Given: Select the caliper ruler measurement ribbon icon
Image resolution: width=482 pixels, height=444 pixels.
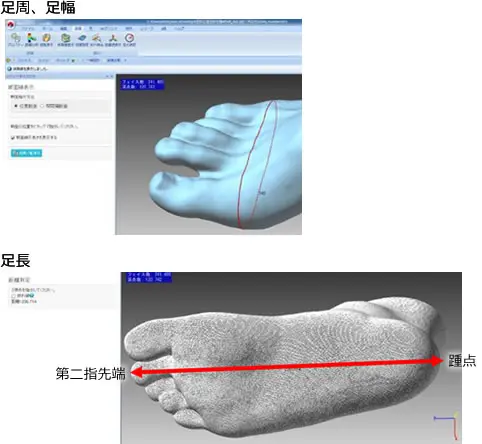Looking at the screenshot, I should 97,38.
